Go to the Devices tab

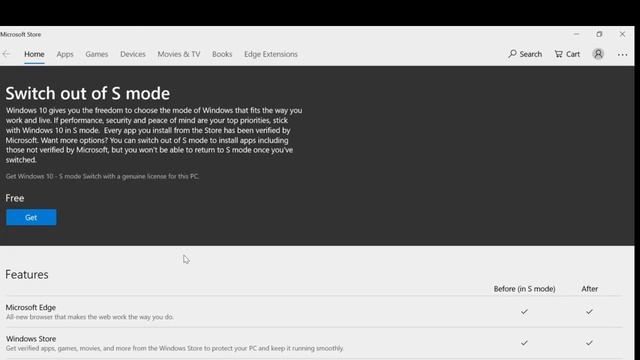click(133, 54)
